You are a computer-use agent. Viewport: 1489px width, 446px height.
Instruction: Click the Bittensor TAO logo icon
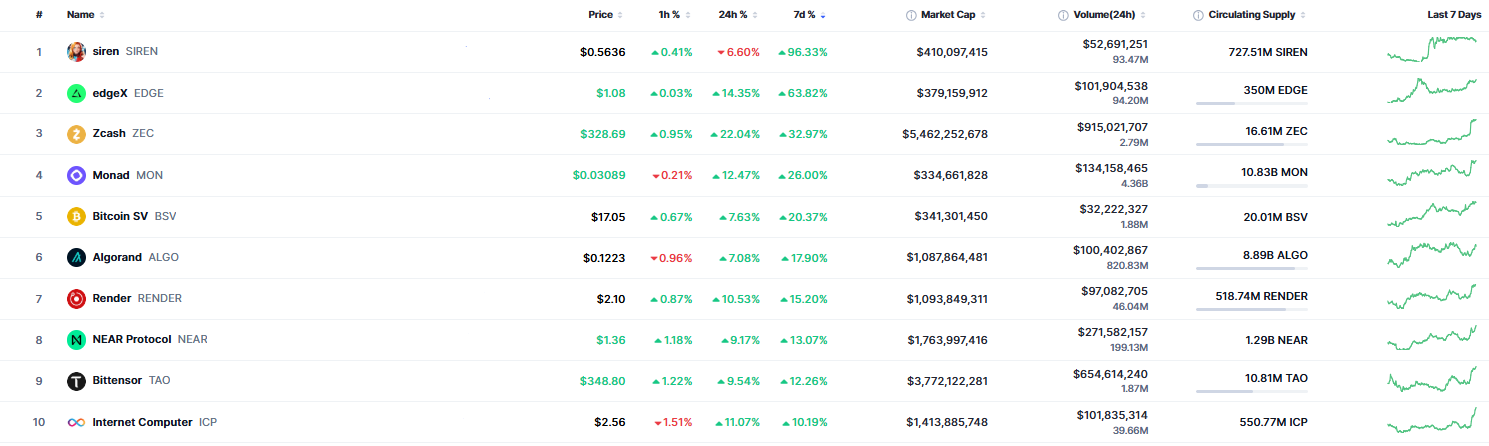pos(76,381)
